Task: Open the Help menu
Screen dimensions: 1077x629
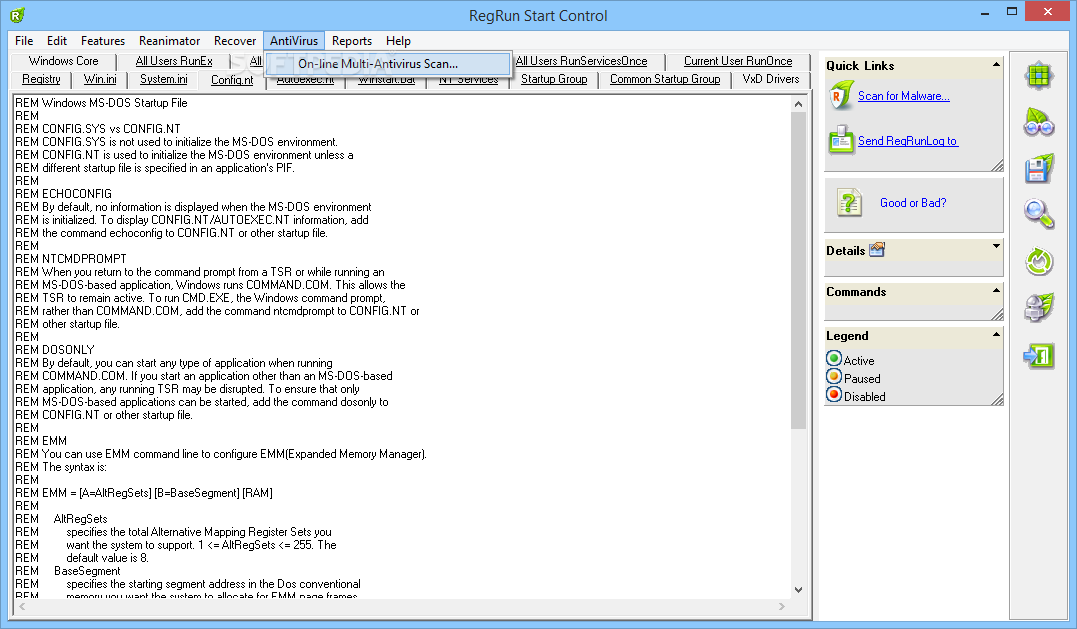Action: [x=398, y=41]
